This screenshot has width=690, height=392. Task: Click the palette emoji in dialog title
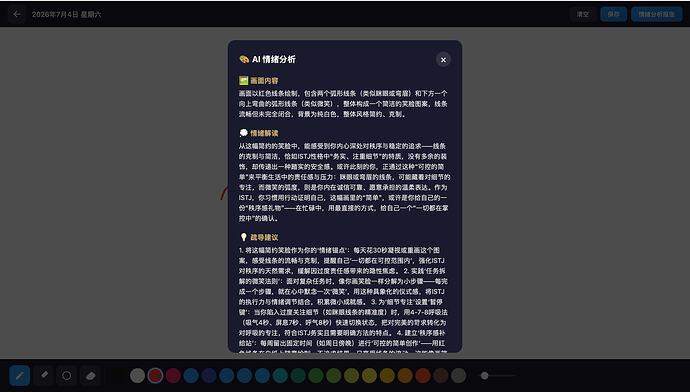pyautogui.click(x=244, y=59)
